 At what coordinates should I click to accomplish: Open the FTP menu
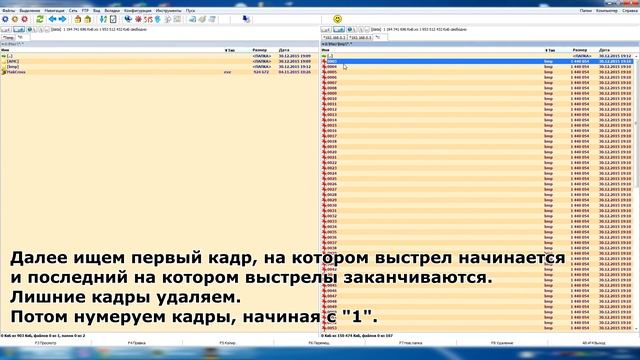85,11
